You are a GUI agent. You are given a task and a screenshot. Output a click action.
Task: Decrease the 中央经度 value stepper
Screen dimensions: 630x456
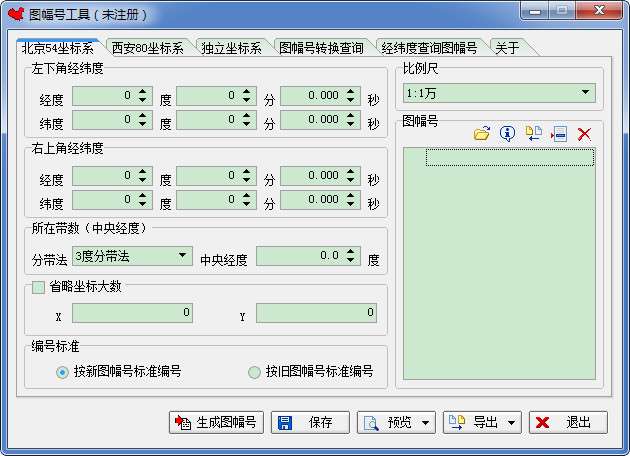coord(351,260)
